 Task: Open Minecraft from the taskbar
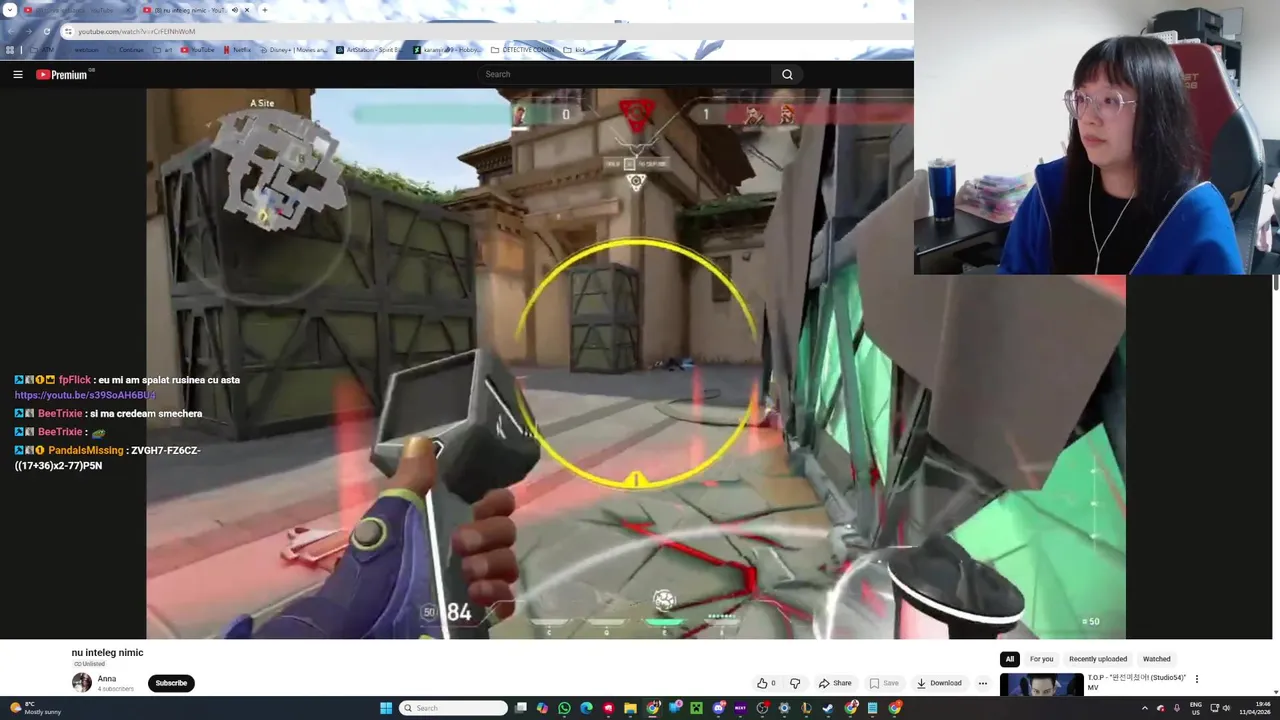pyautogui.click(x=696, y=708)
